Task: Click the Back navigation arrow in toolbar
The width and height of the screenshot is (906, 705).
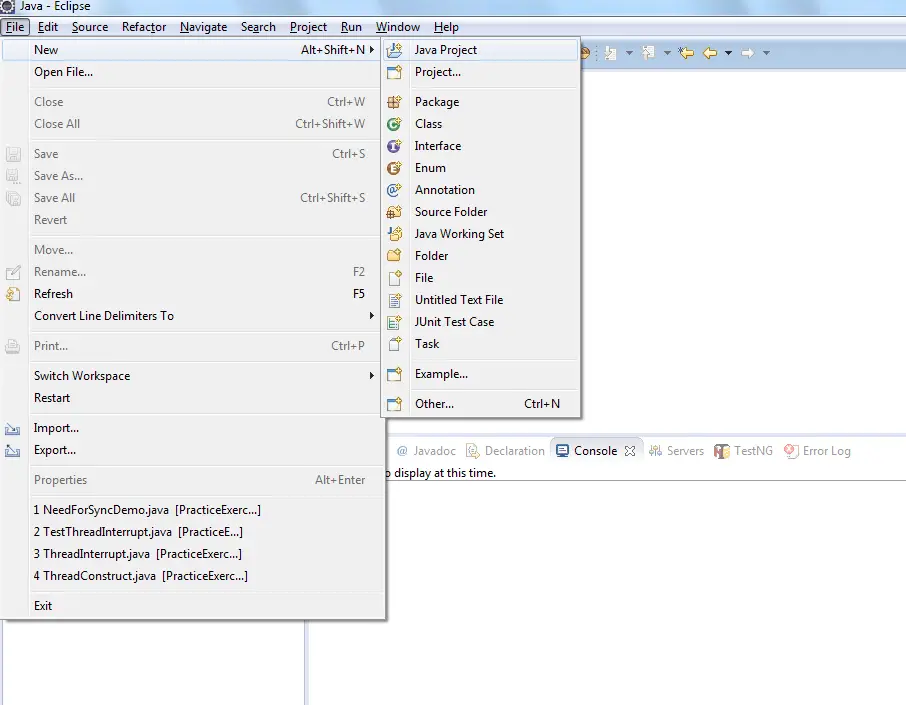Action: (708, 51)
